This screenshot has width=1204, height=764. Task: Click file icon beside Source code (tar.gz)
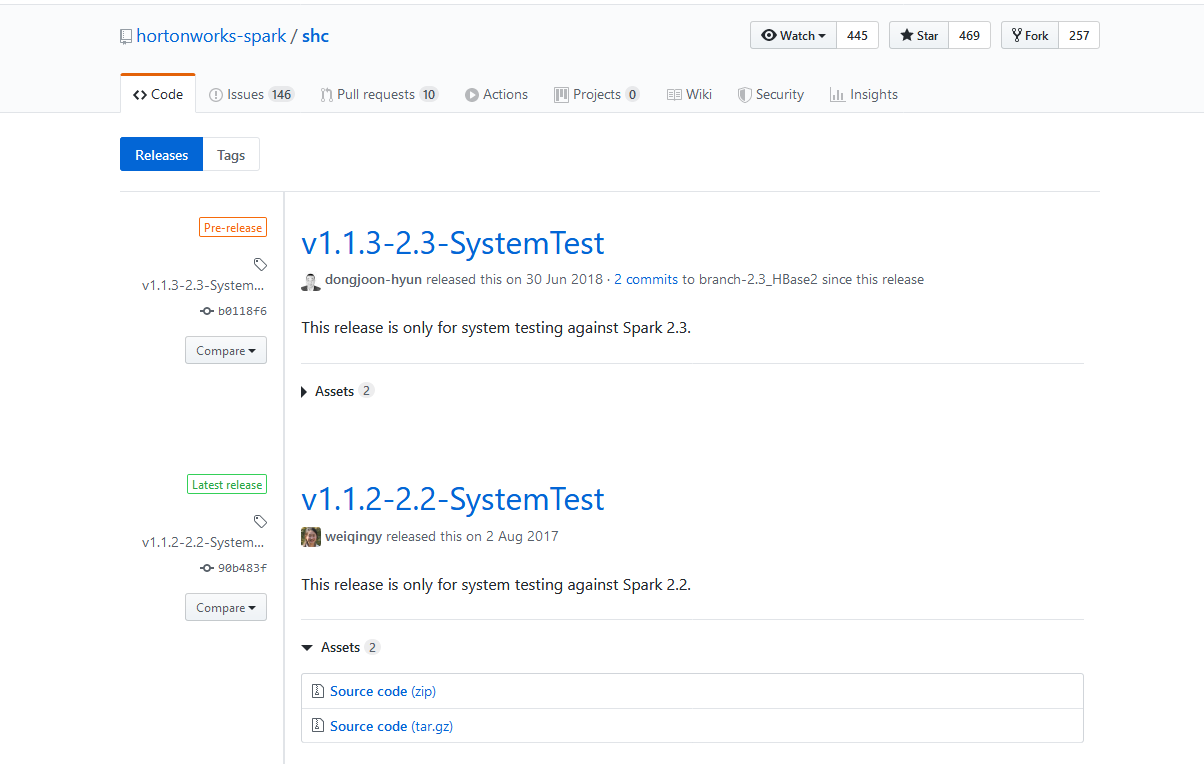pyautogui.click(x=317, y=726)
